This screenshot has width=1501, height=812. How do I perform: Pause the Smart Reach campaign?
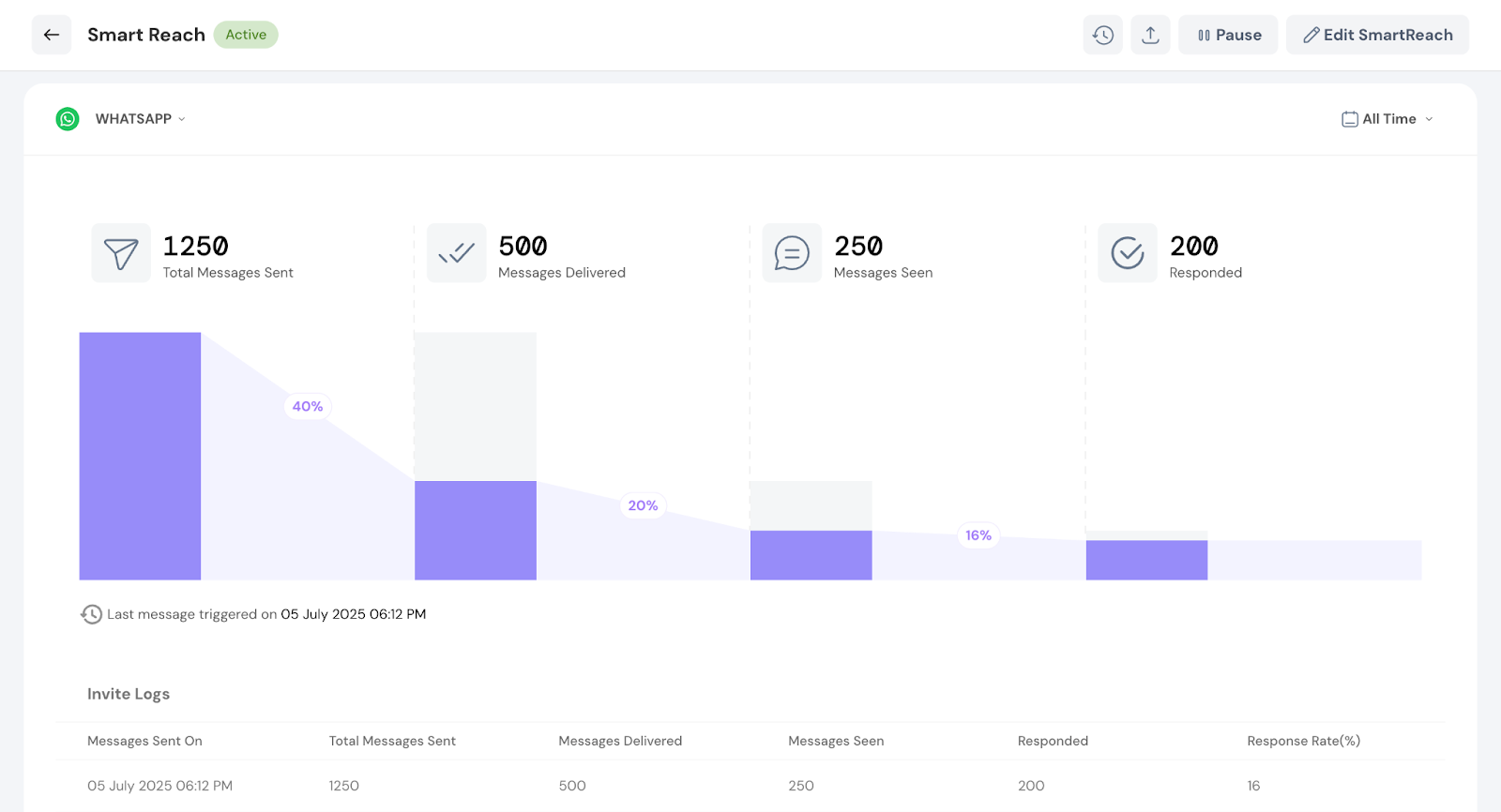pos(1228,35)
